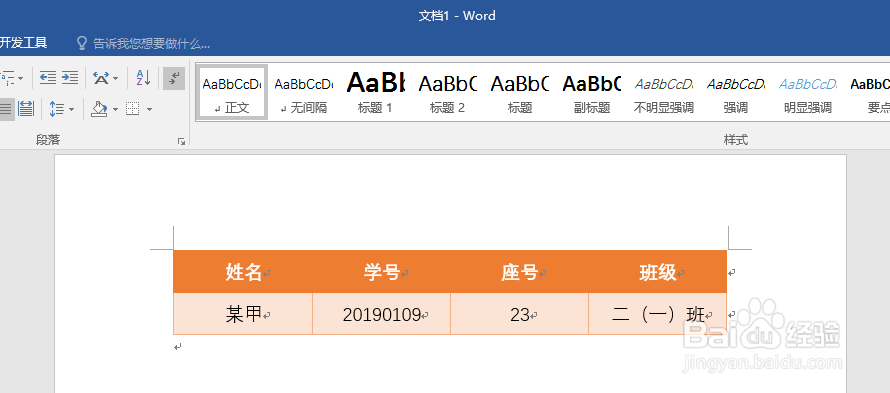Click the table cell containing 23
This screenshot has height=393, width=890.
(x=519, y=314)
